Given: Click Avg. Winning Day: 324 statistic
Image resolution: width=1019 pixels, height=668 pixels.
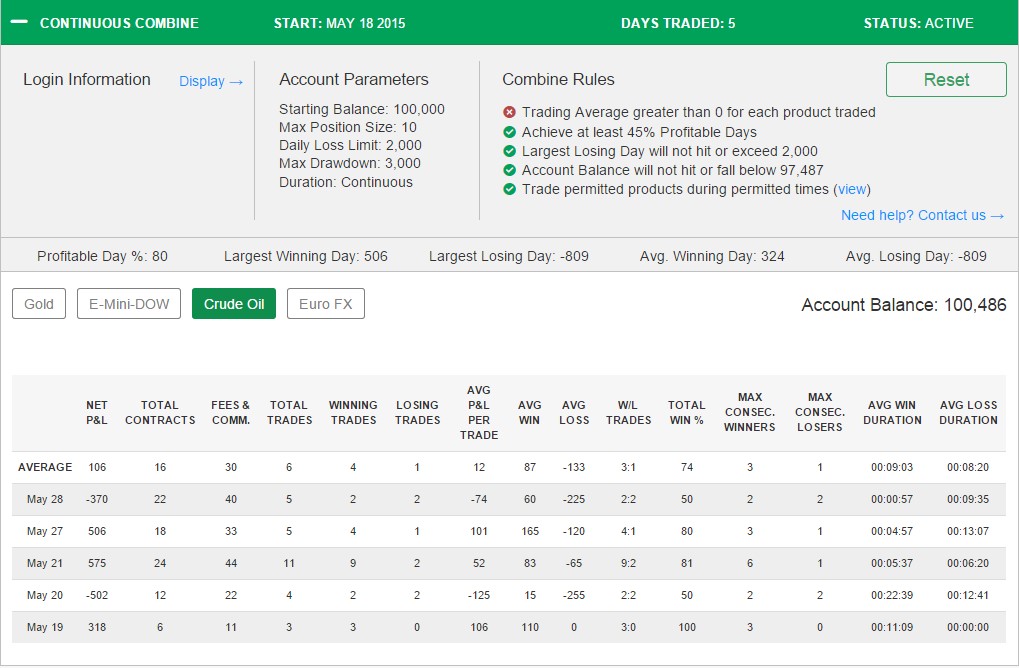Looking at the screenshot, I should point(712,256).
